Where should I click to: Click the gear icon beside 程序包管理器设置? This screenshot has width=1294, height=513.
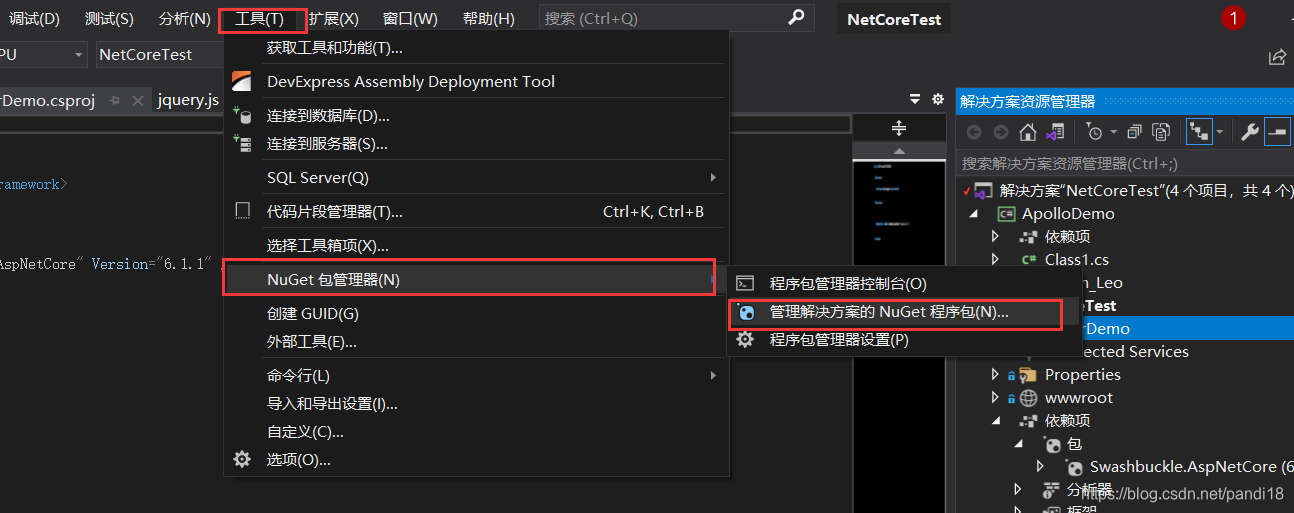745,340
